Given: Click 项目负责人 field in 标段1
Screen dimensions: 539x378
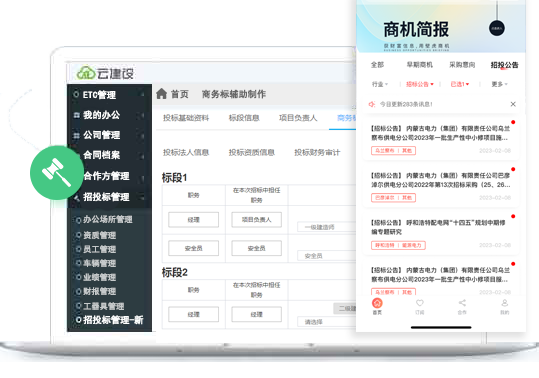Looking at the screenshot, I should (x=256, y=220).
